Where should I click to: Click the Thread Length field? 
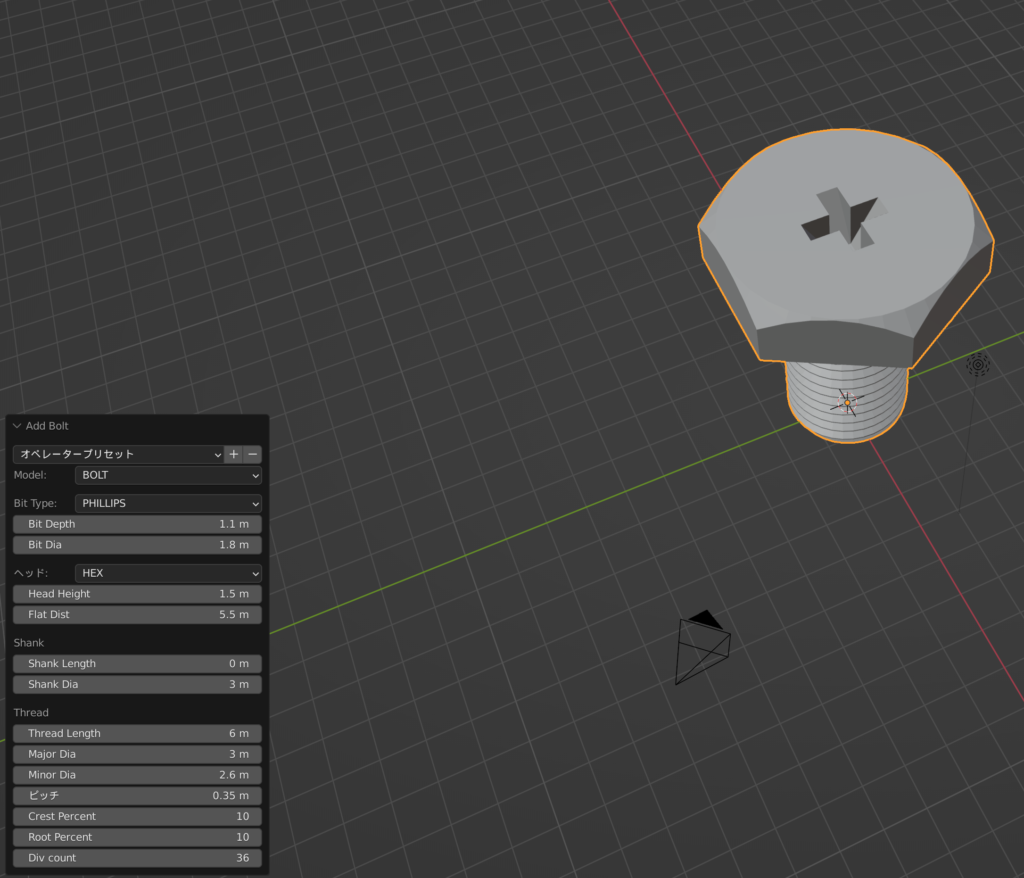(x=138, y=733)
